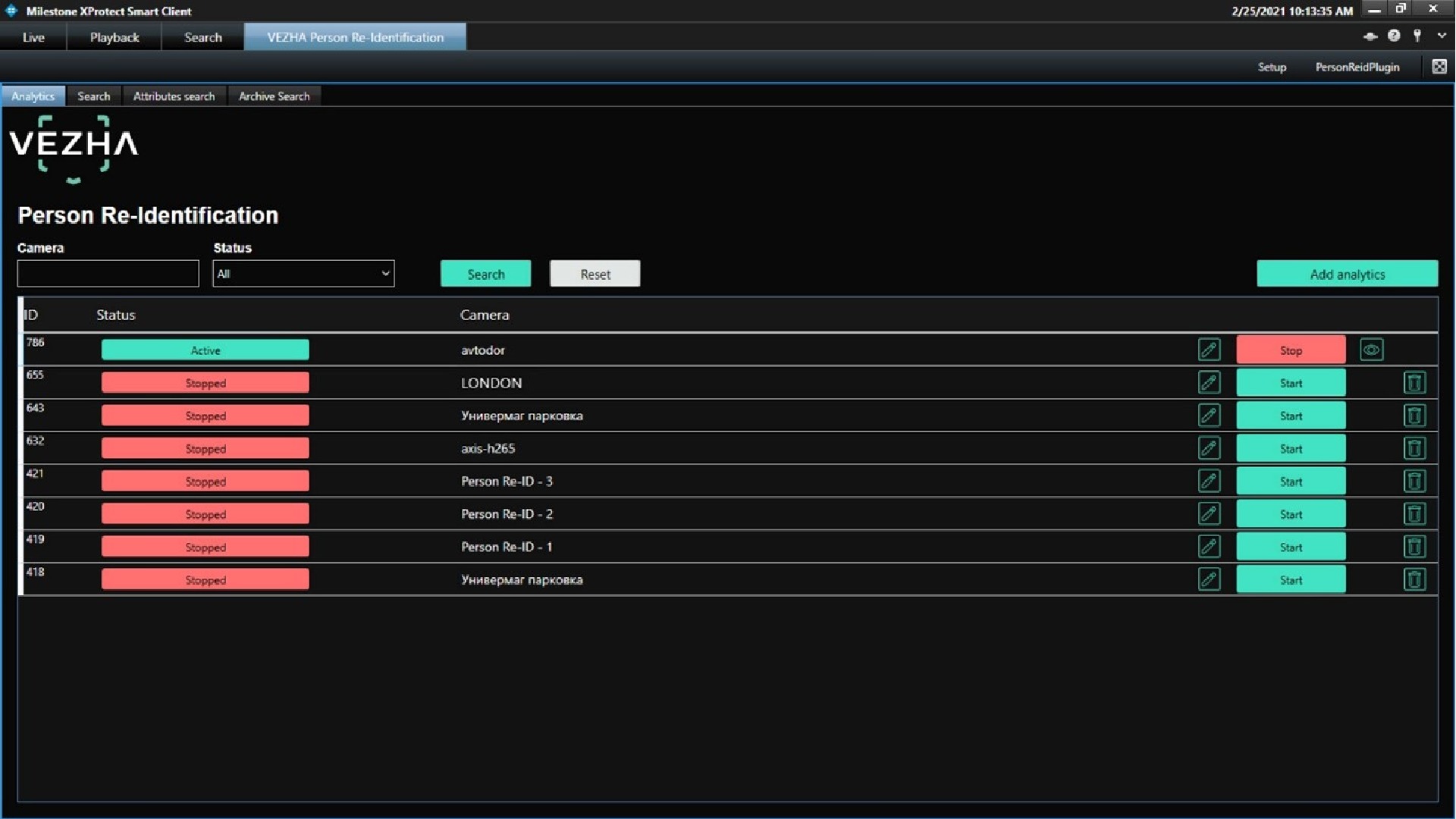Focus the Camera filter input field

click(108, 274)
